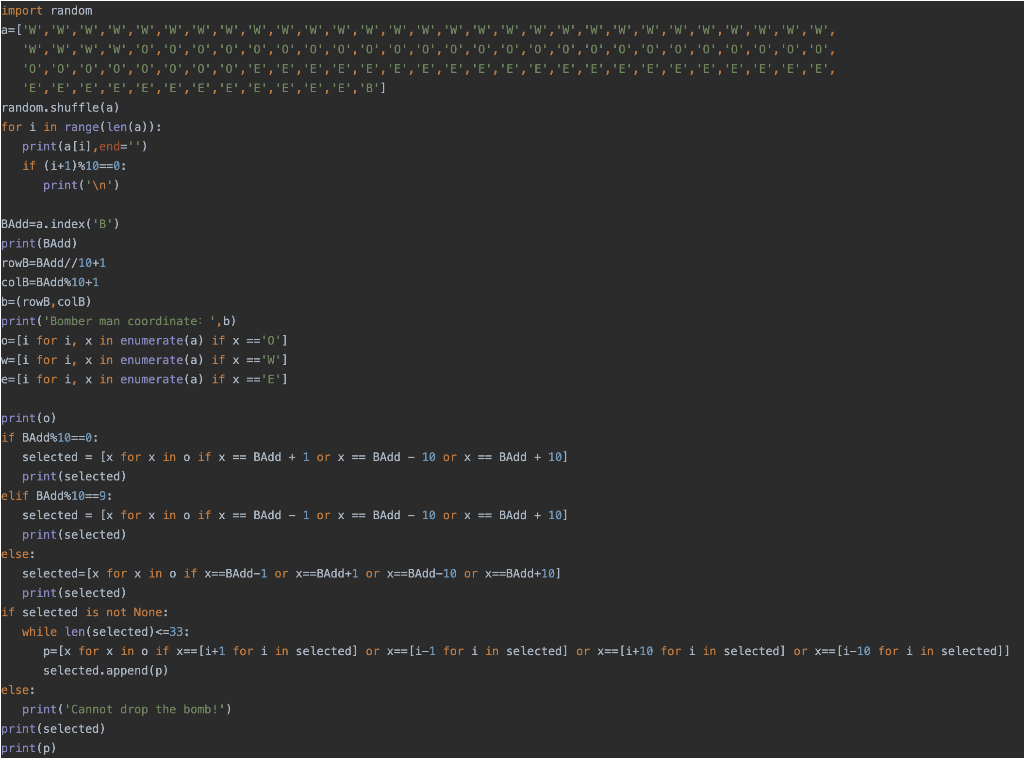Screen dimensions: 1024x759
Task: Click the BAdd=a.index('B') line
Action: (x=60, y=223)
